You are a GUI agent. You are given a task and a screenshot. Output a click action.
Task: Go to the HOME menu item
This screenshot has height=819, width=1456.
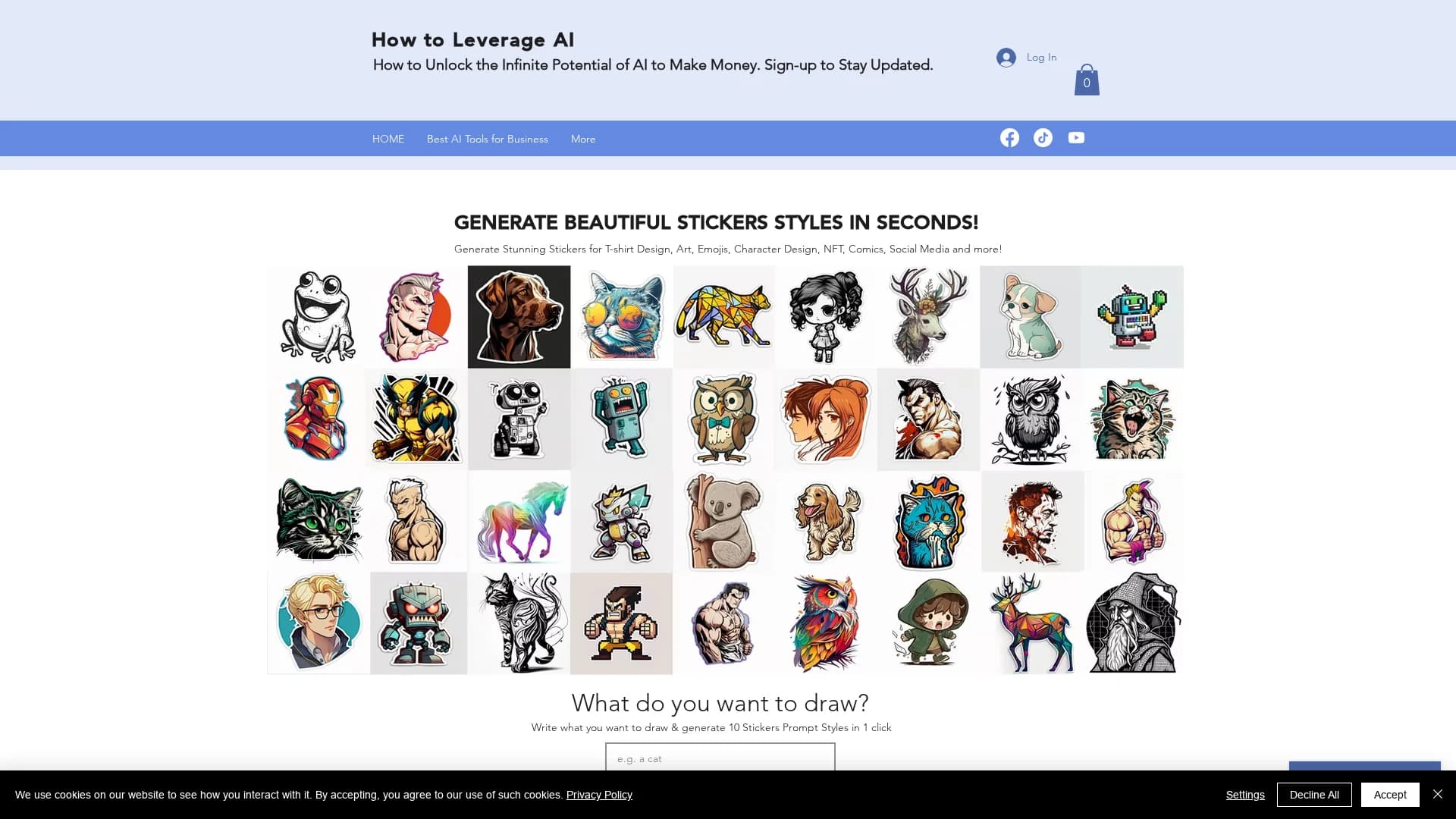click(388, 139)
